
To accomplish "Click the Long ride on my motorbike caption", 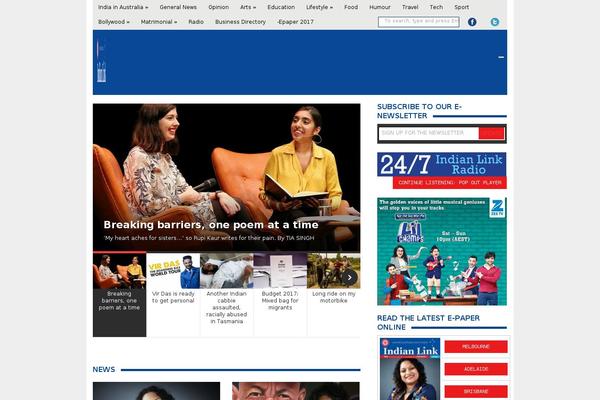I will point(334,297).
